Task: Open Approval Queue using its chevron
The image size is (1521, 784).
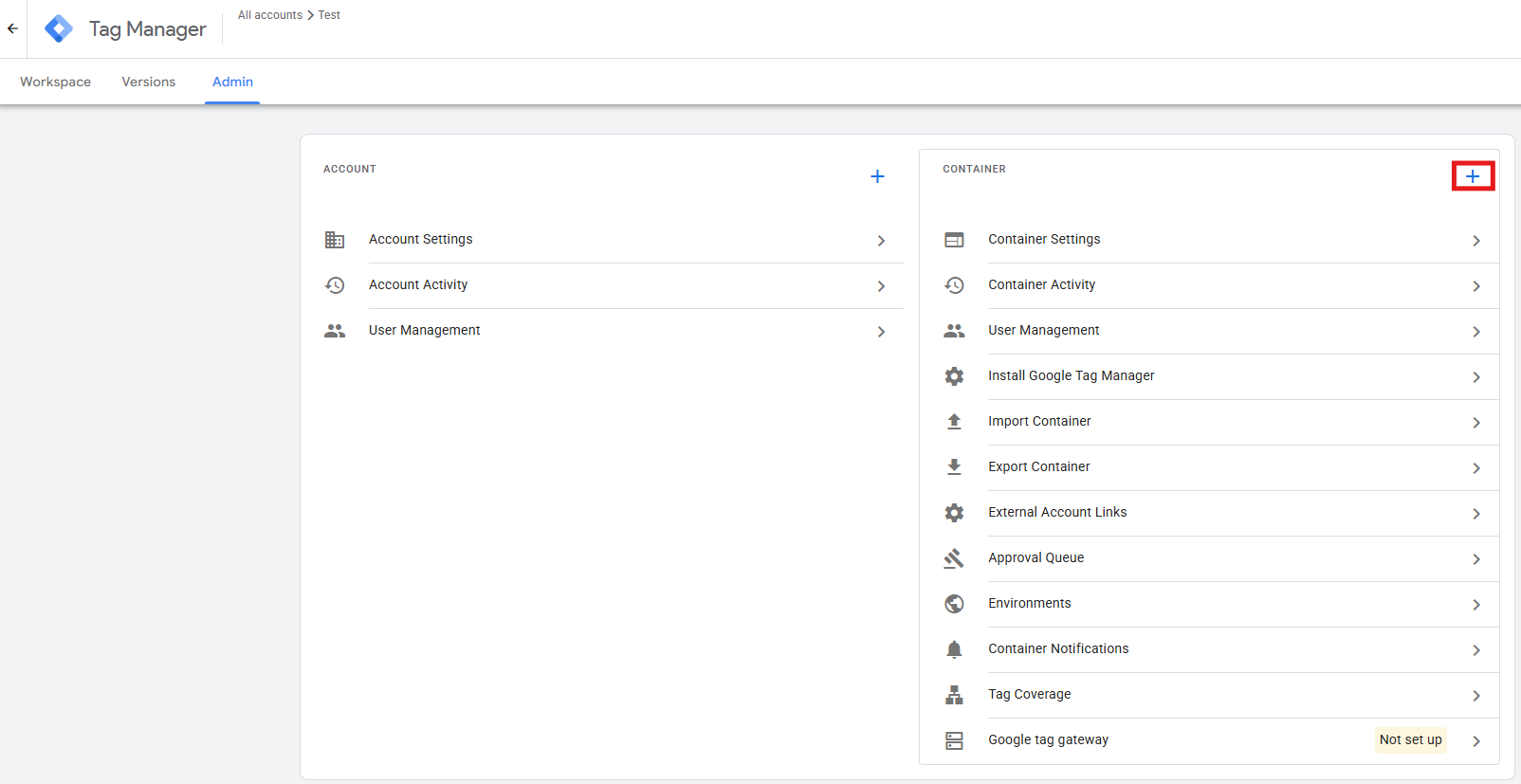Action: pos(1476,559)
